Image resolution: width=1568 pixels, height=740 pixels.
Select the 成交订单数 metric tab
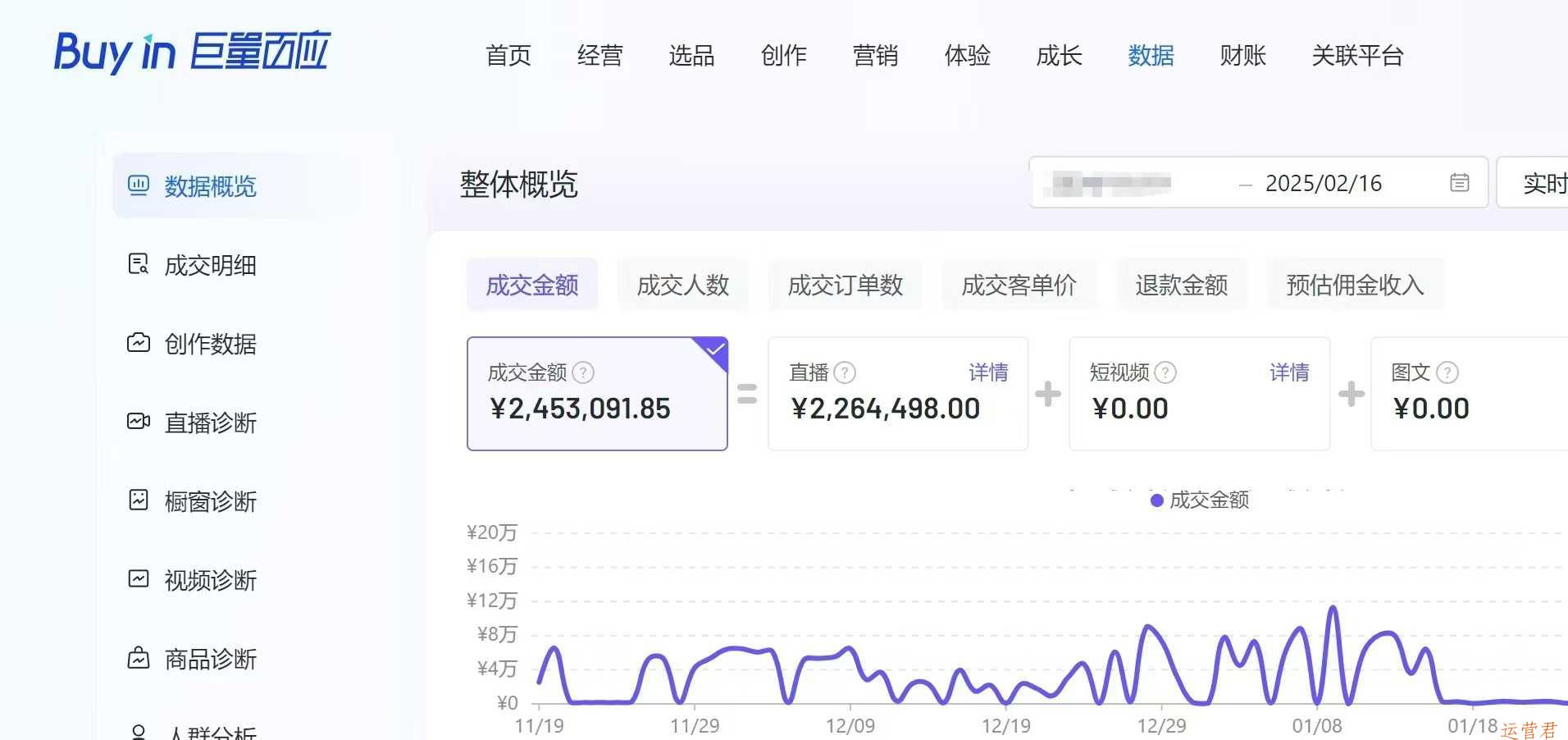[x=846, y=285]
